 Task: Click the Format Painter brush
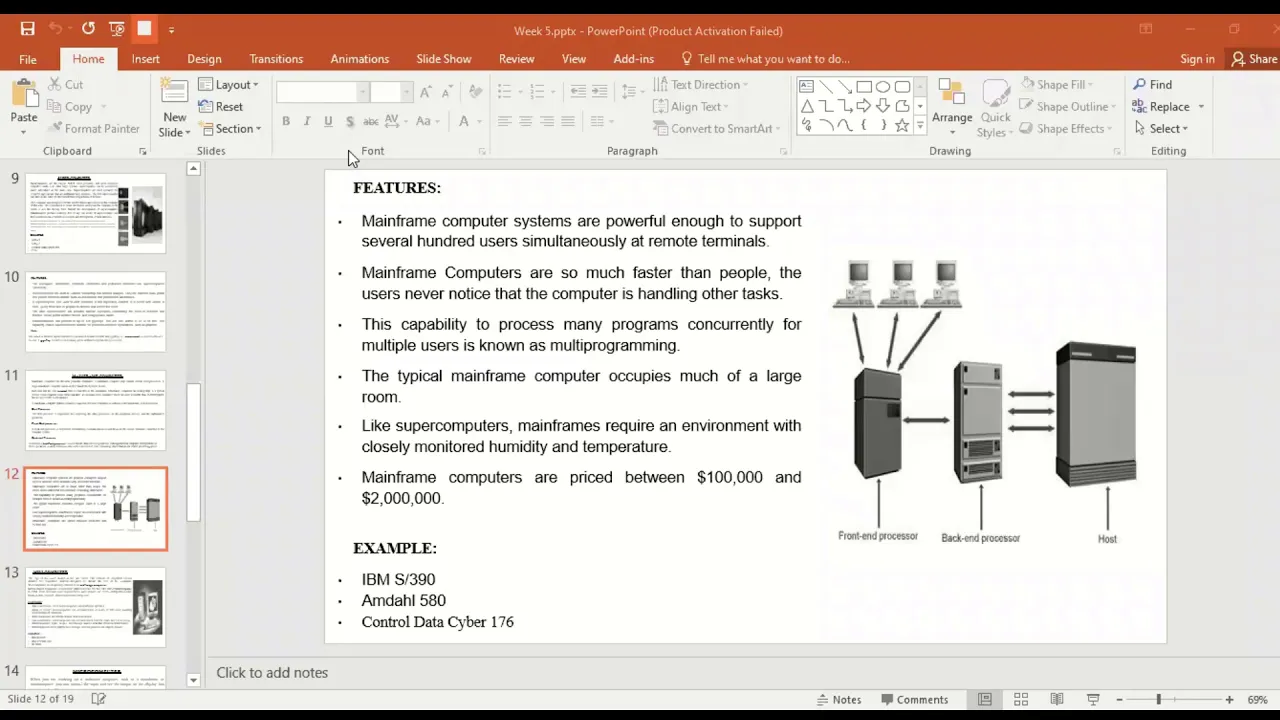pos(92,129)
